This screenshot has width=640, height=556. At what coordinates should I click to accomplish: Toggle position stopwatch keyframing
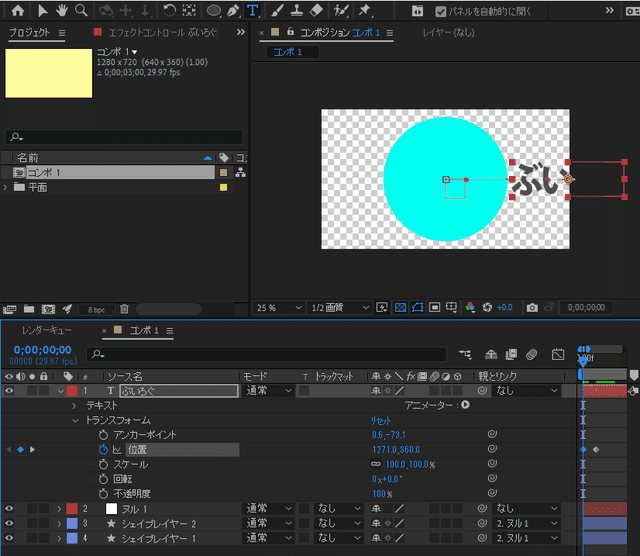(103, 449)
